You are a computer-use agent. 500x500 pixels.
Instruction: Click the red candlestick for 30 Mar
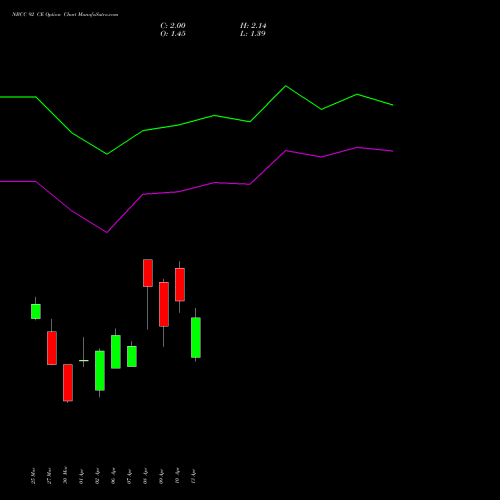[x=68, y=383]
